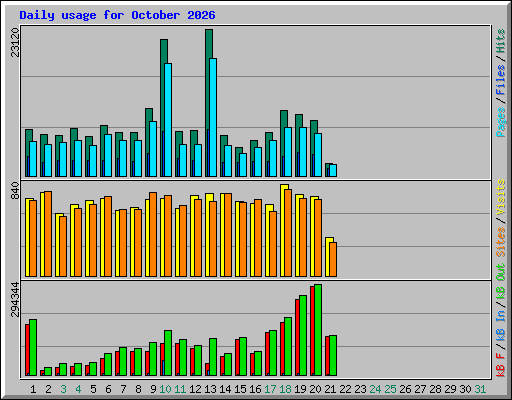Click the 294344 kB axis value

click(15, 299)
